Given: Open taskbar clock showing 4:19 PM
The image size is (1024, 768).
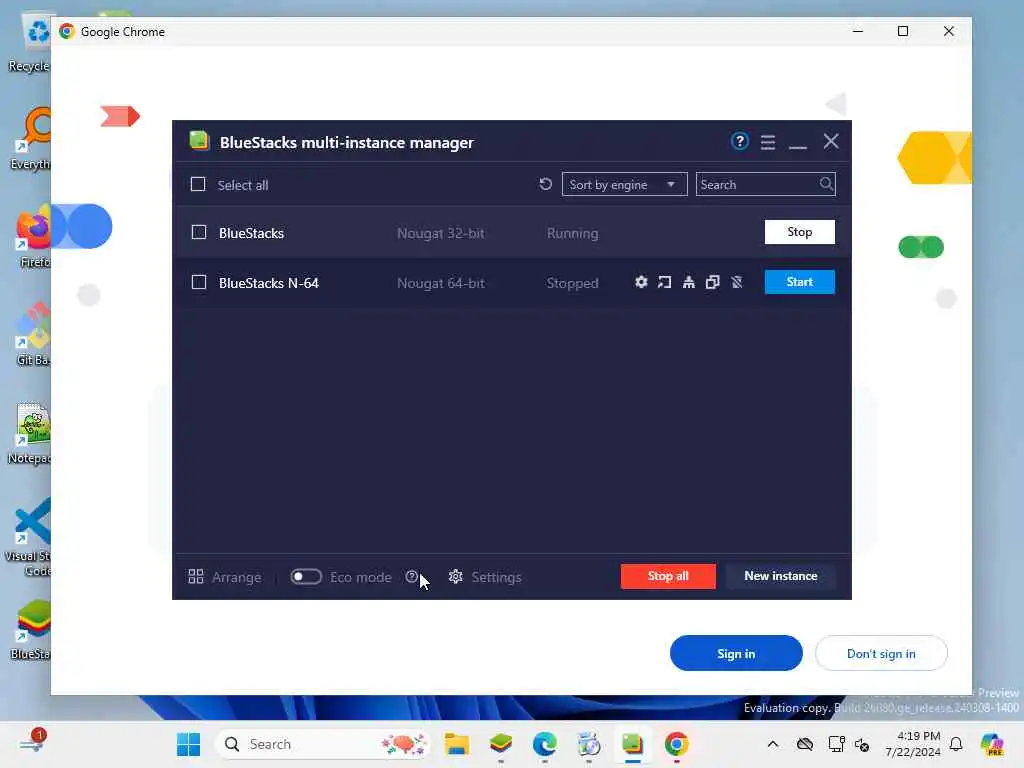Looking at the screenshot, I should 913,744.
